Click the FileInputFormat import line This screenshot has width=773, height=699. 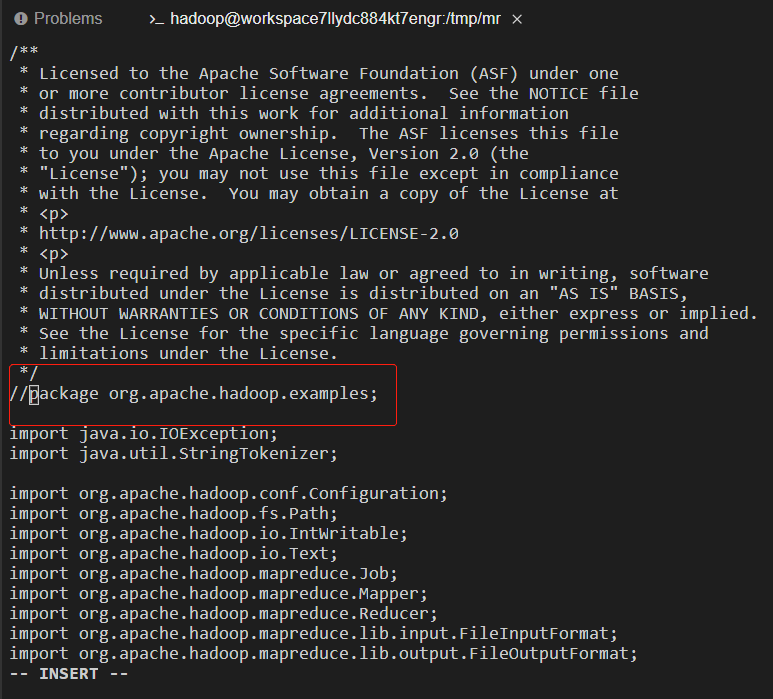tap(314, 633)
